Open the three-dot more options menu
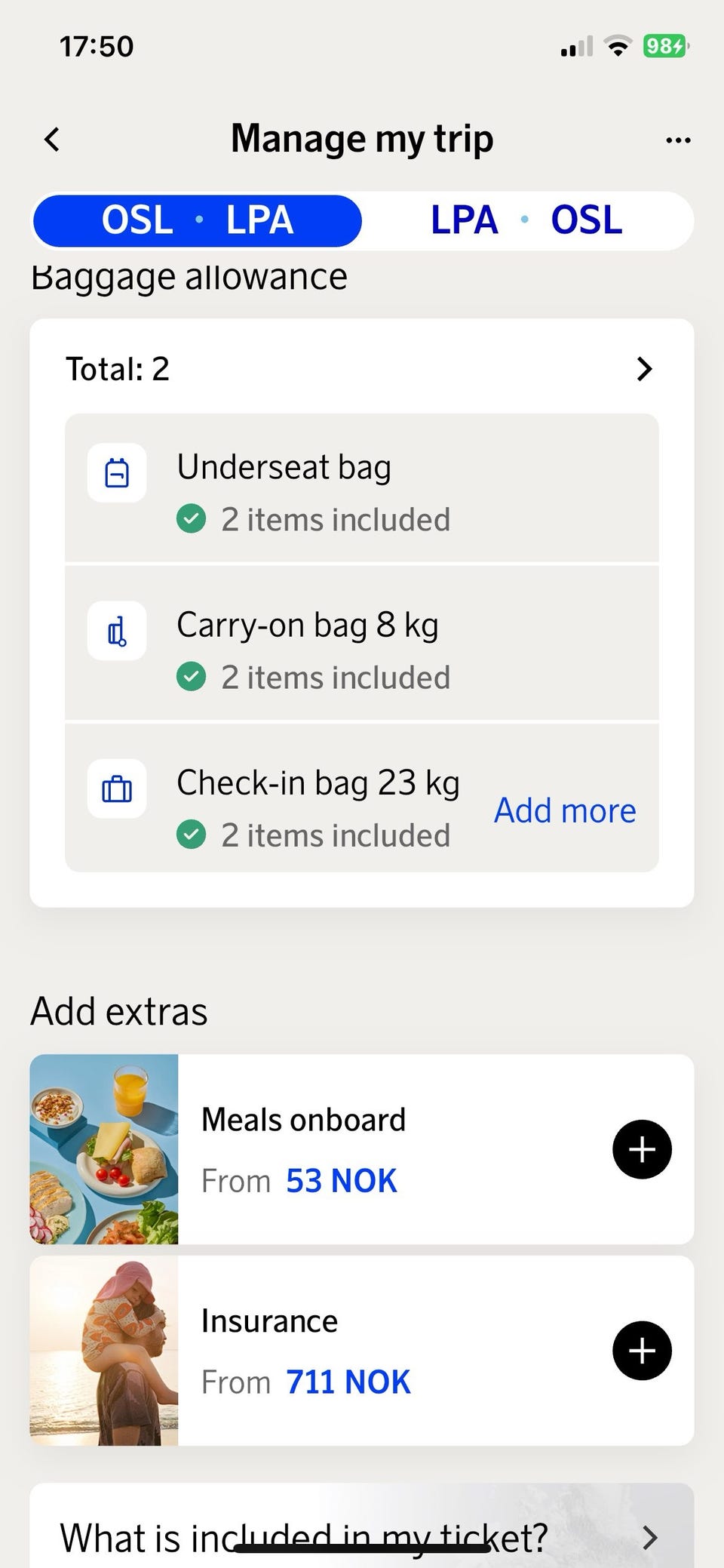 [678, 140]
